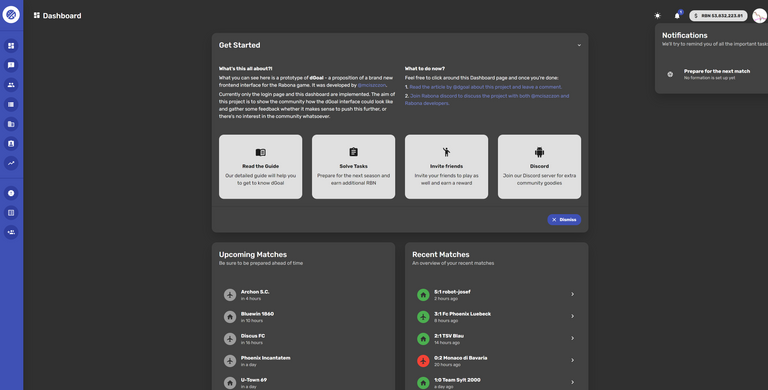This screenshot has width=768, height=390.
Task: Dismiss the Get Started panel
Action: pyautogui.click(x=564, y=219)
